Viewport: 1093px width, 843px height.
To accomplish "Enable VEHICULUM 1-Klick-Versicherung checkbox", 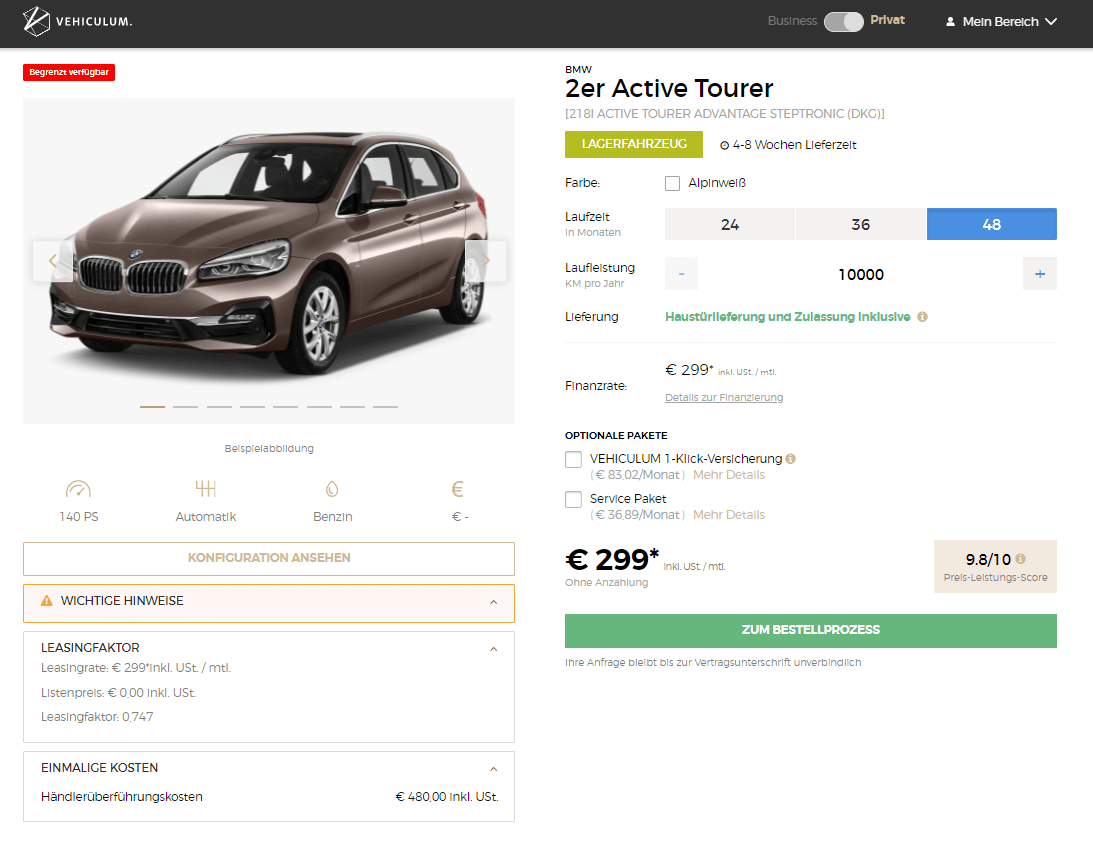I will point(573,460).
